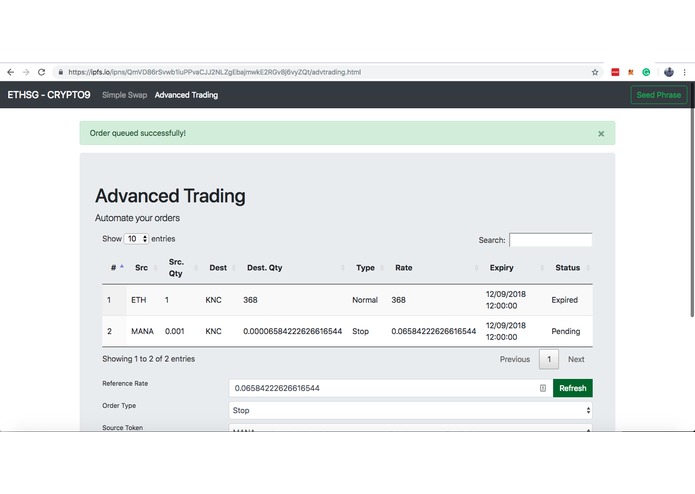Sort table by the Expiry column
This screenshot has width=695, height=494.
click(515, 268)
